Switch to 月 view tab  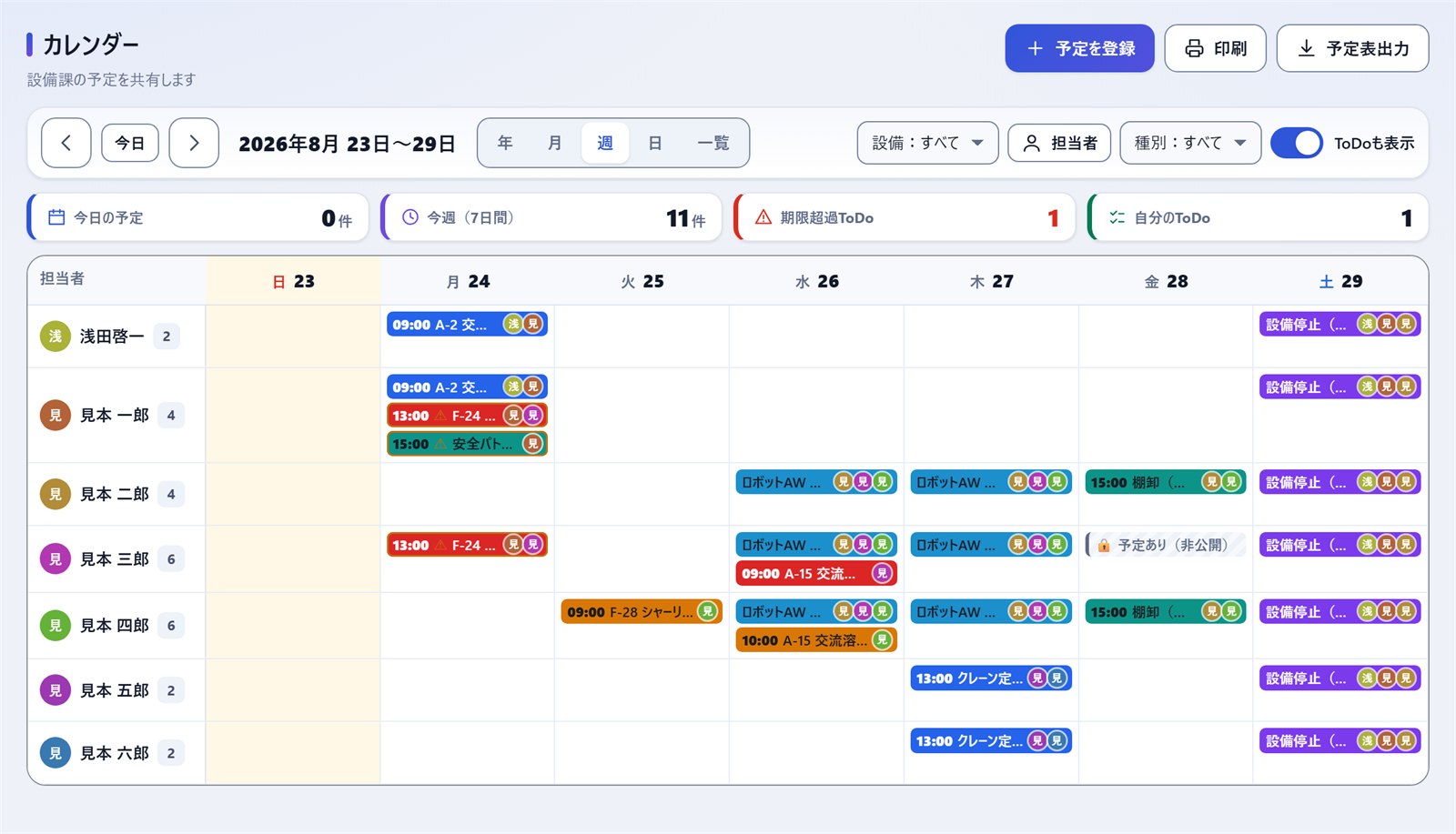click(x=555, y=143)
